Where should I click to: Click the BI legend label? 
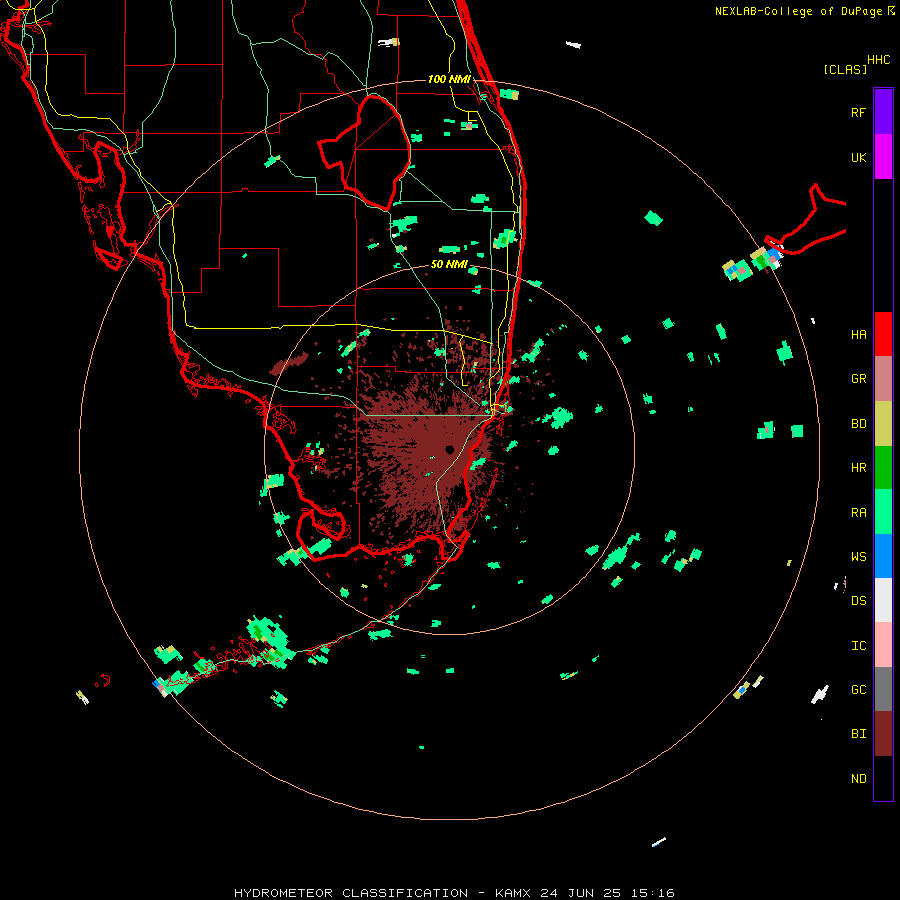point(858,734)
